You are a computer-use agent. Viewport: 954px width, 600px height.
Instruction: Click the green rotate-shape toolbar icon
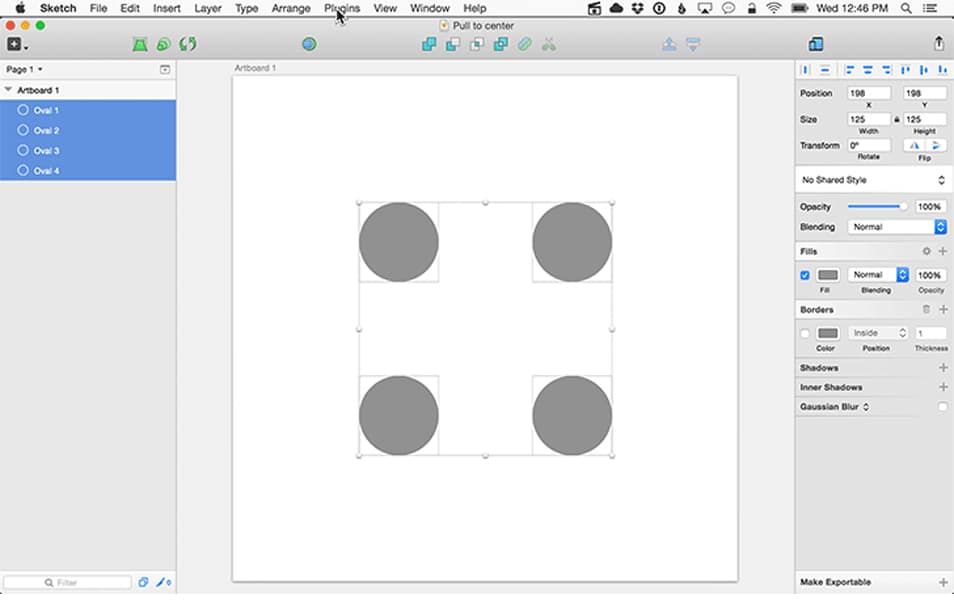tap(164, 44)
